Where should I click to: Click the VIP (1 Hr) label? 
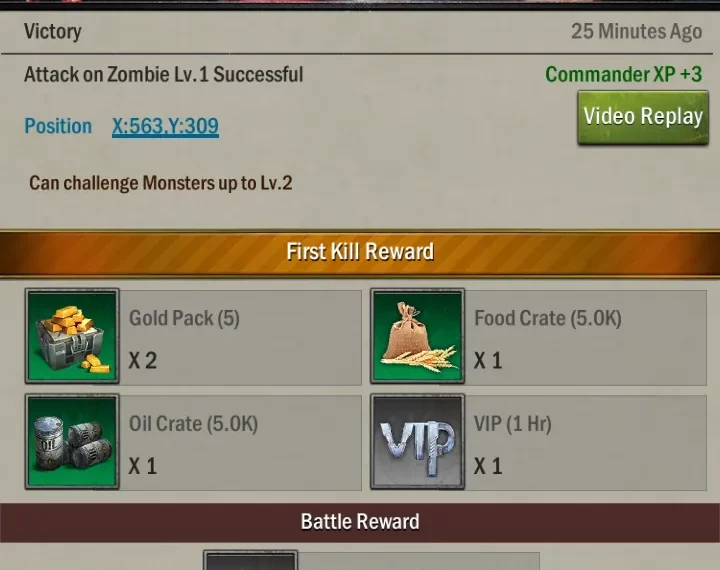click(512, 424)
